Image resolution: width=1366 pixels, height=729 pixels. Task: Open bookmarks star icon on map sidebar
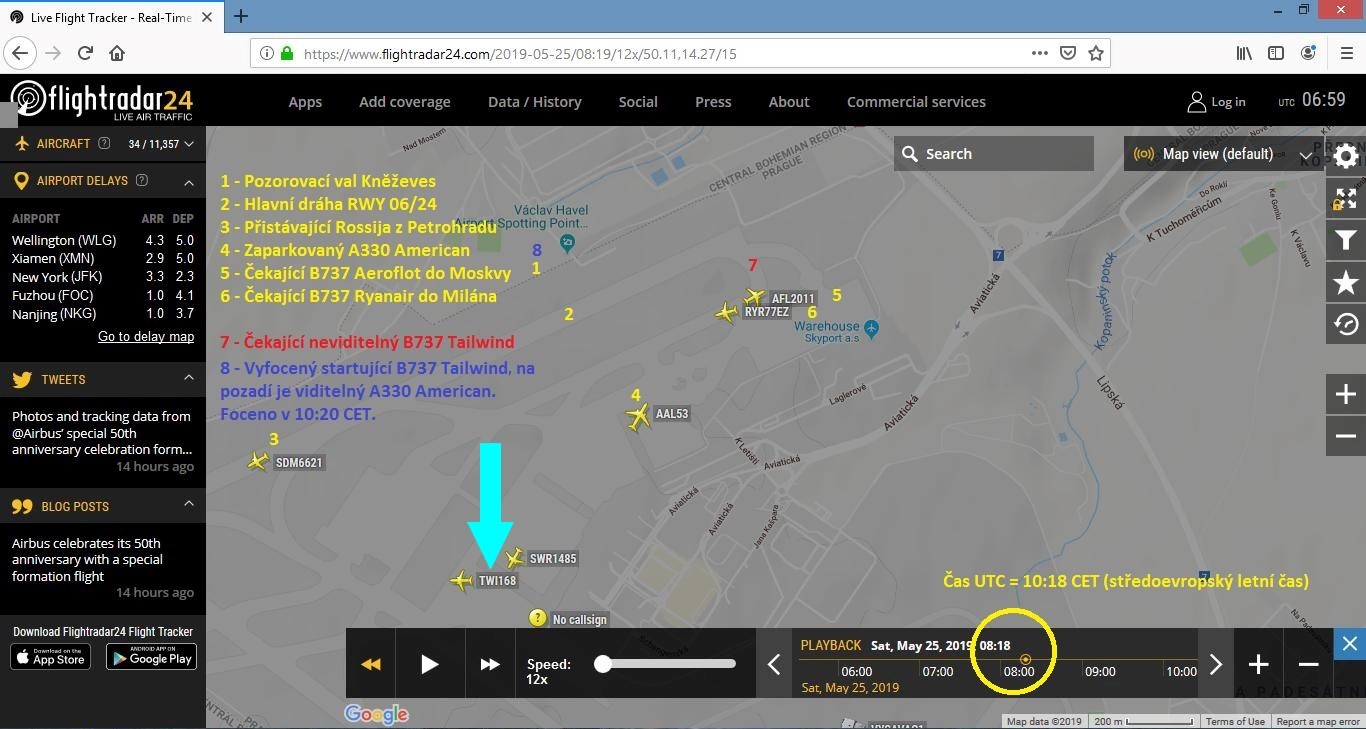pos(1346,283)
